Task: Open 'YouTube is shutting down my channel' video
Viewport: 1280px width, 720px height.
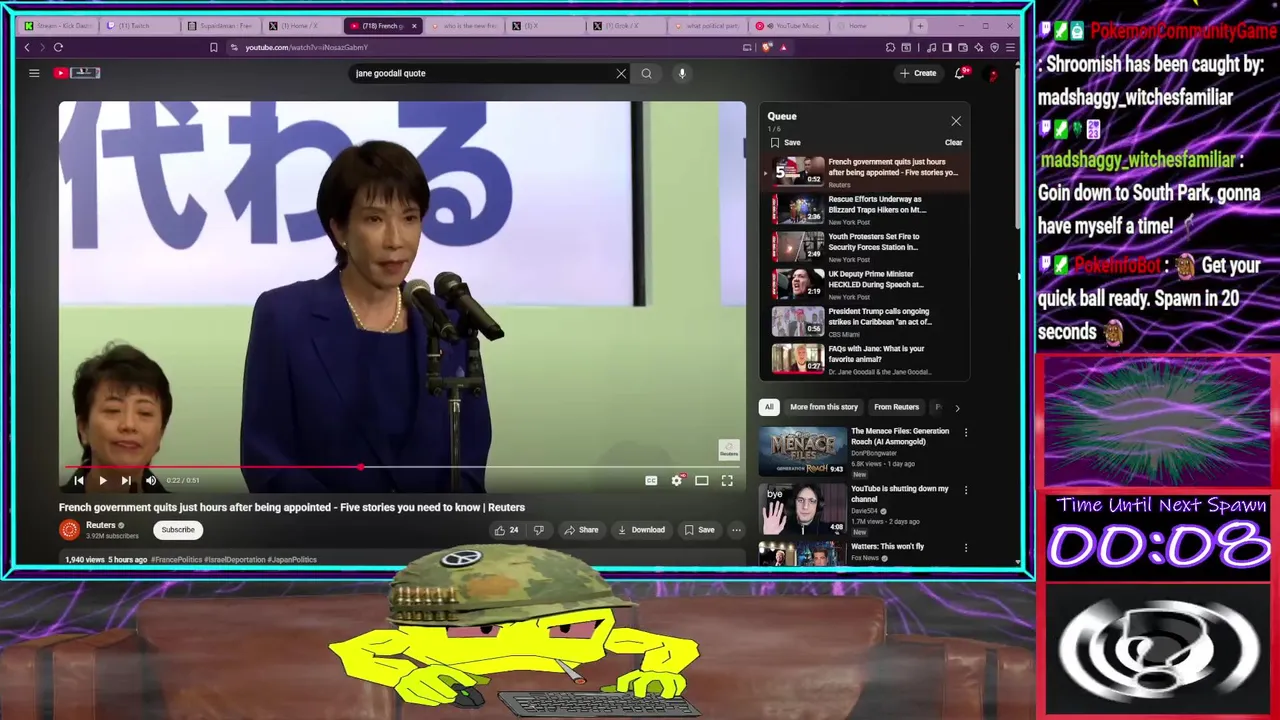Action: [x=900, y=493]
